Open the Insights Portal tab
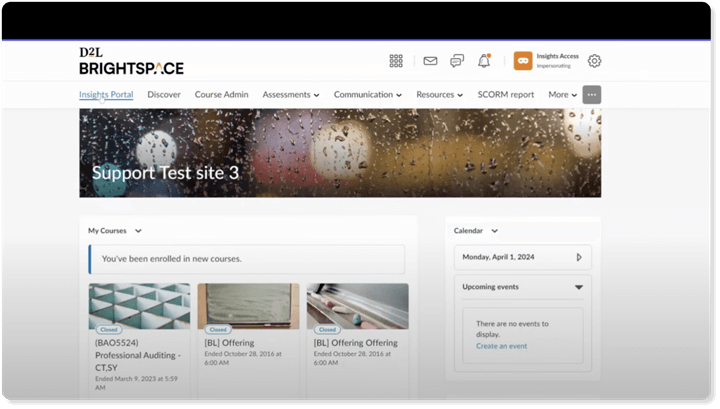The image size is (720, 409). point(106,95)
